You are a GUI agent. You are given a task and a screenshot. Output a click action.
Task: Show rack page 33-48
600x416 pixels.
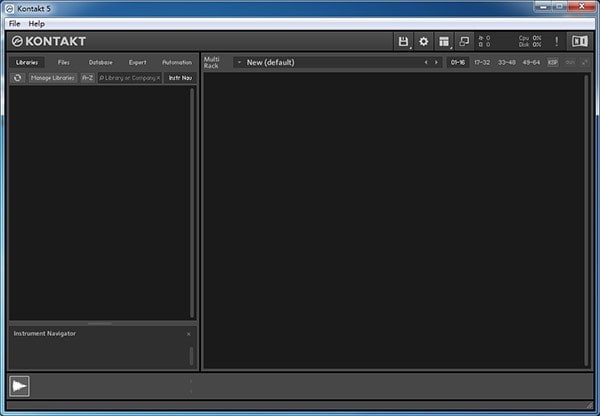507,62
